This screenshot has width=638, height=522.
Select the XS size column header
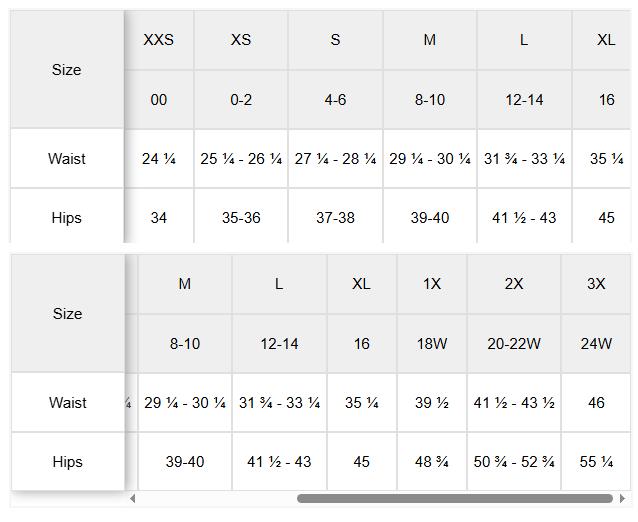coord(241,40)
